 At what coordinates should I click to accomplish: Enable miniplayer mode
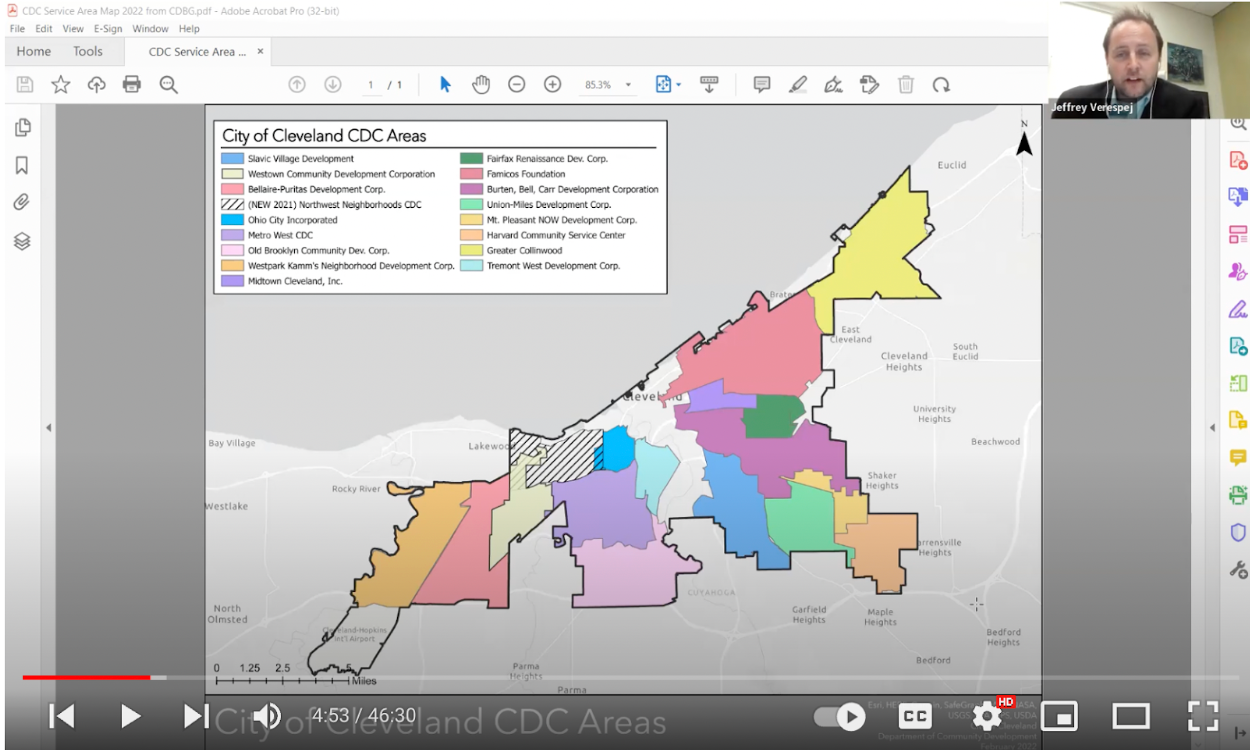click(x=1059, y=716)
